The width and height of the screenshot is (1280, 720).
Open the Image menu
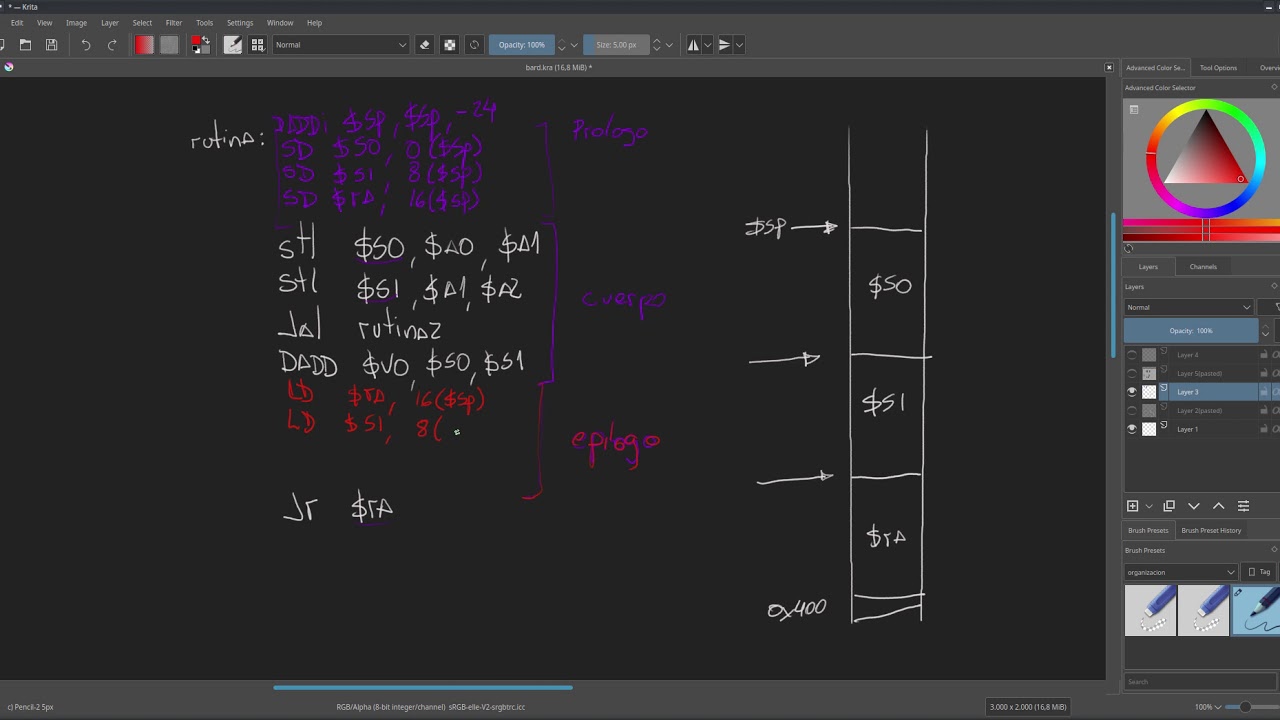click(76, 22)
